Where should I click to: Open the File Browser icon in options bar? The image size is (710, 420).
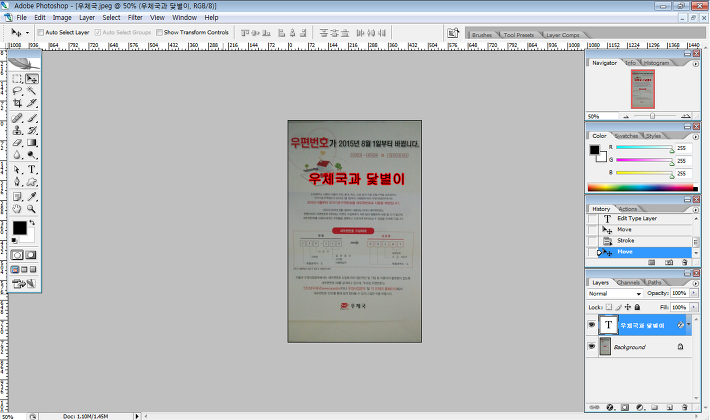(x=453, y=33)
